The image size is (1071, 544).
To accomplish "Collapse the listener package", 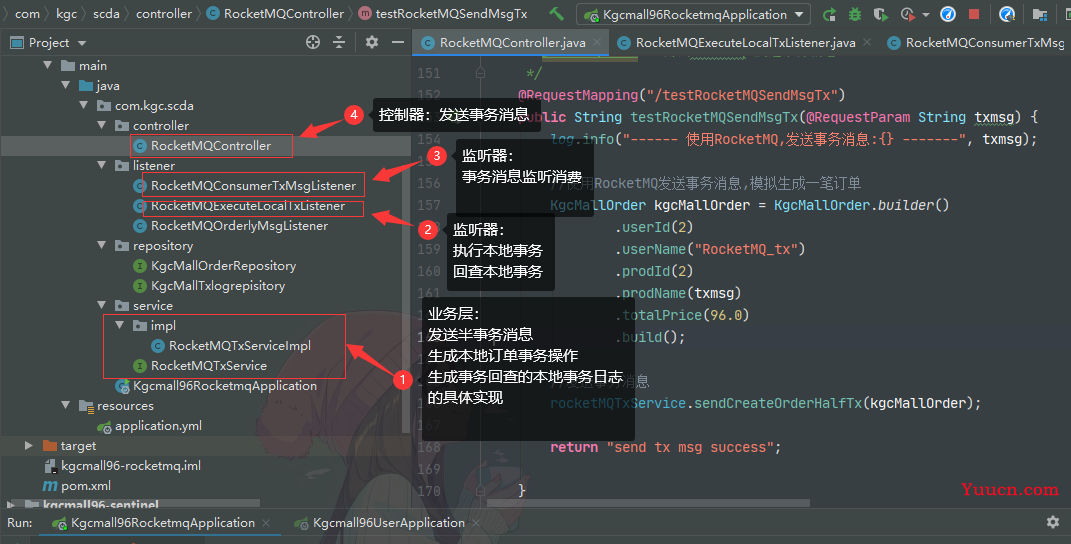I will tap(102, 165).
